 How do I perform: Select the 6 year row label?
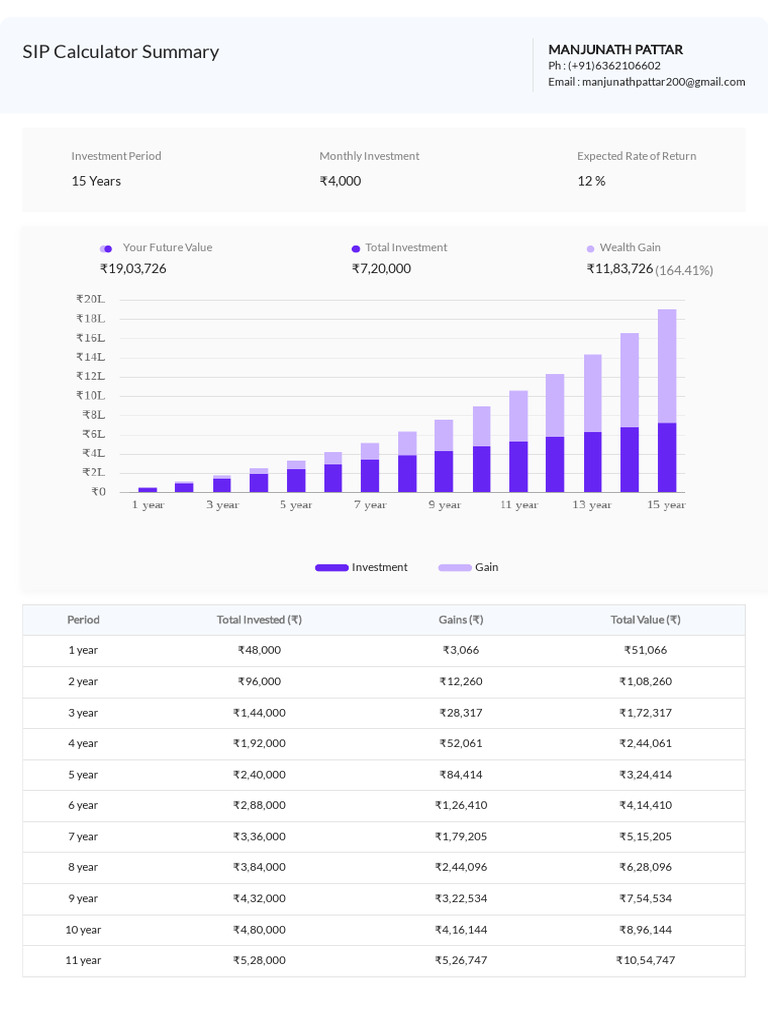(x=83, y=805)
